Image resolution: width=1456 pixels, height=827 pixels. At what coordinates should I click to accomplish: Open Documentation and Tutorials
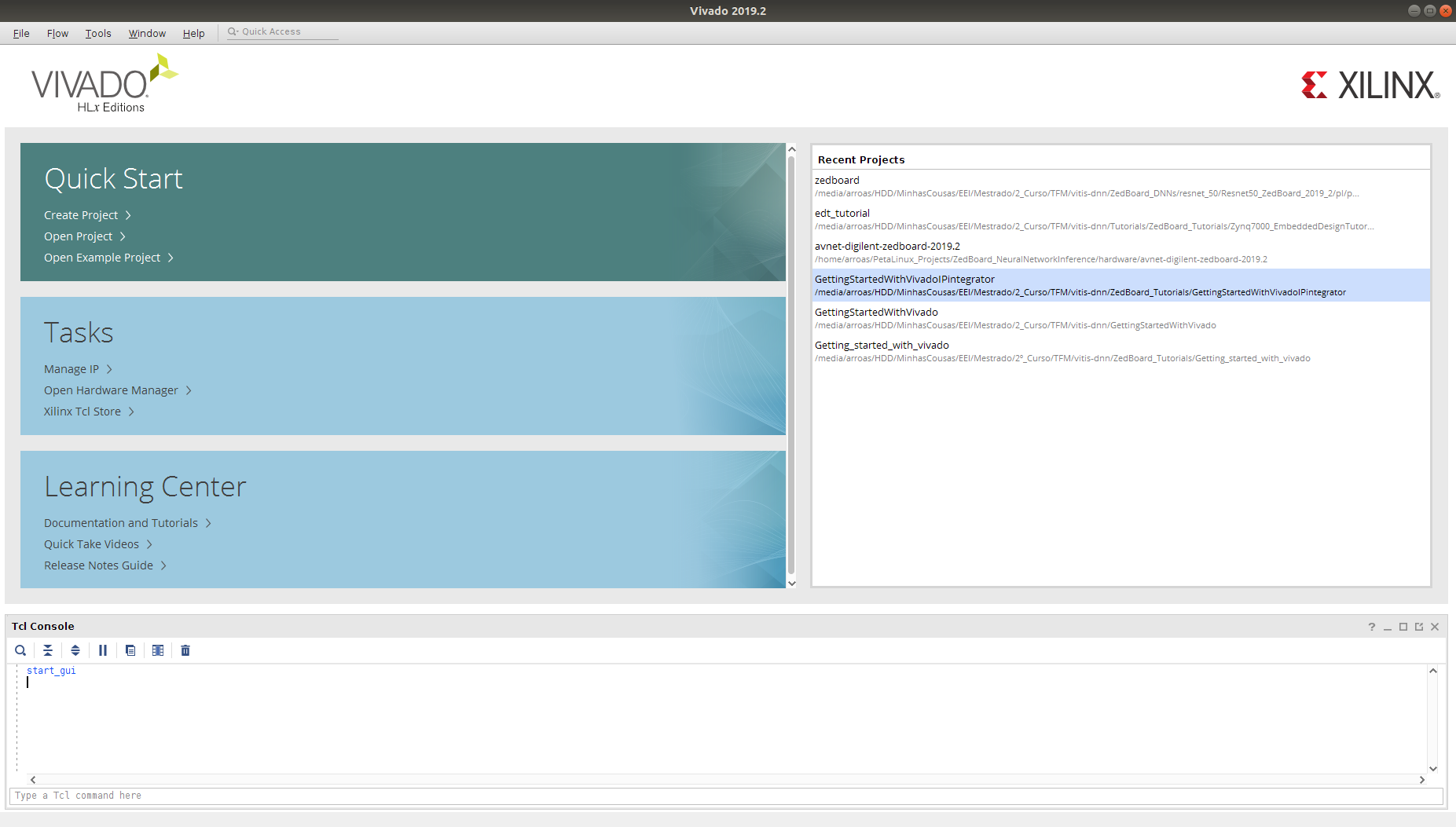(121, 523)
